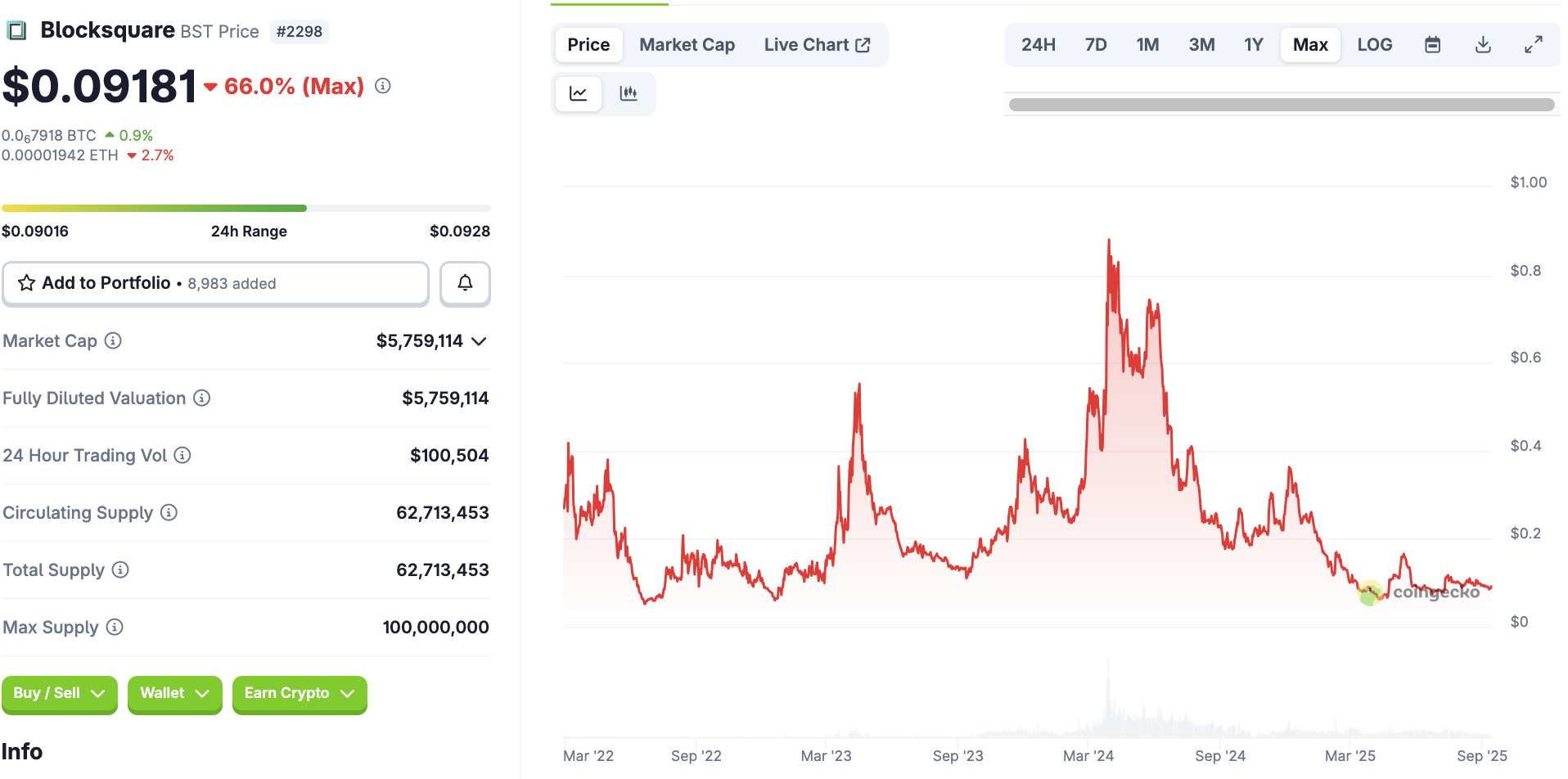Screen dimensions: 1568x779
Task: Select 24H time range
Action: 1039,45
